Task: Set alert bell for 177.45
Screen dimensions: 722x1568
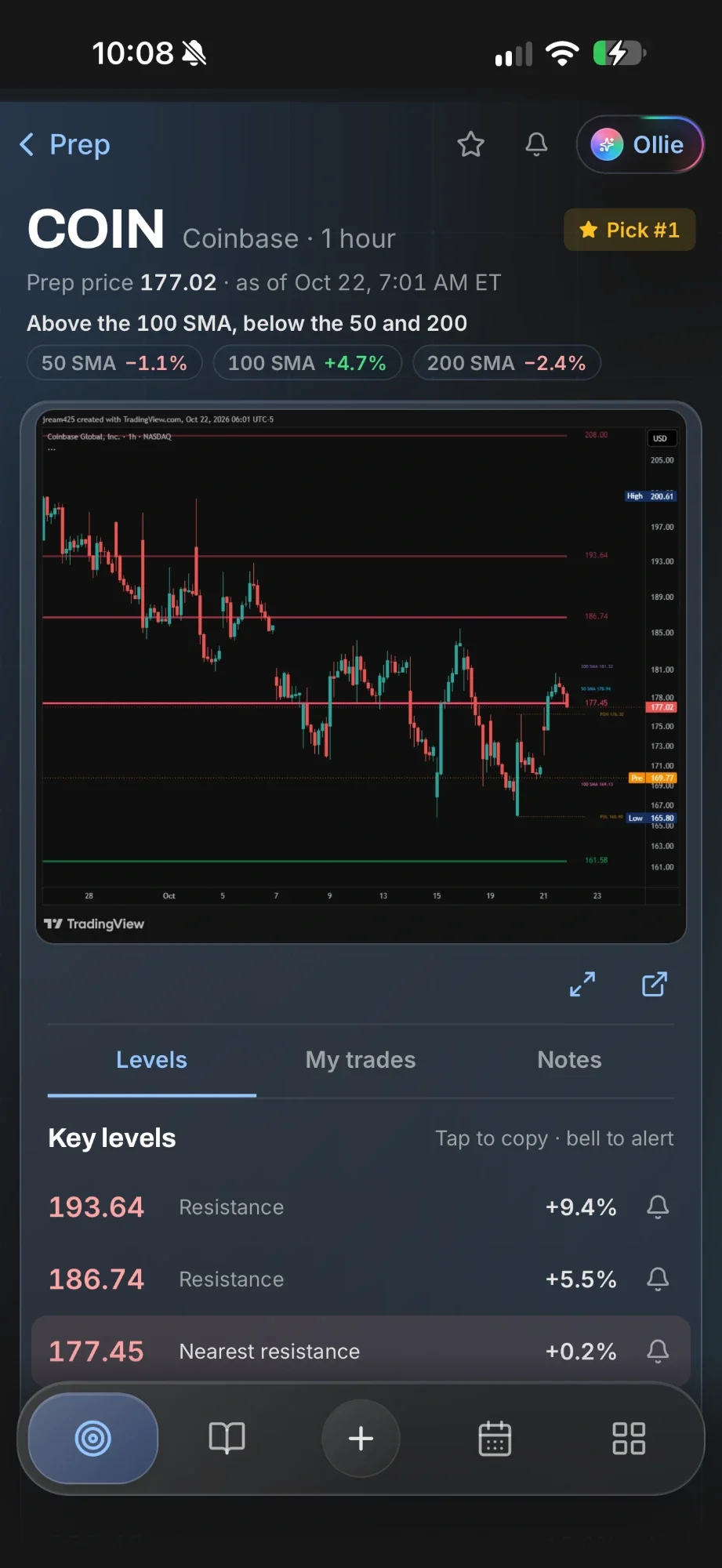Action: click(658, 1351)
